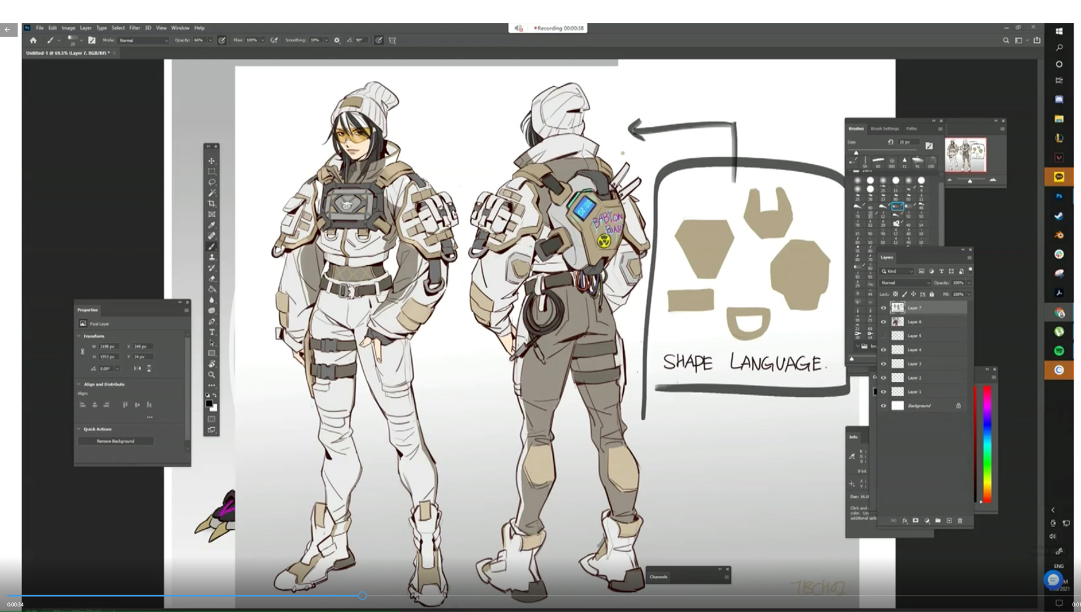Hide Layer 3 visibility eye
Image resolution: width=1081 pixels, height=612 pixels.
884,364
